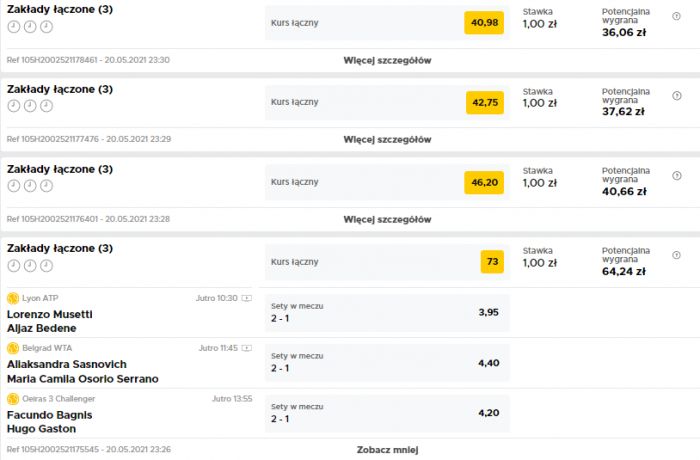Click live stream icon for Belgrad WTA match
Screen dimensions: 700x460
tap(247, 348)
